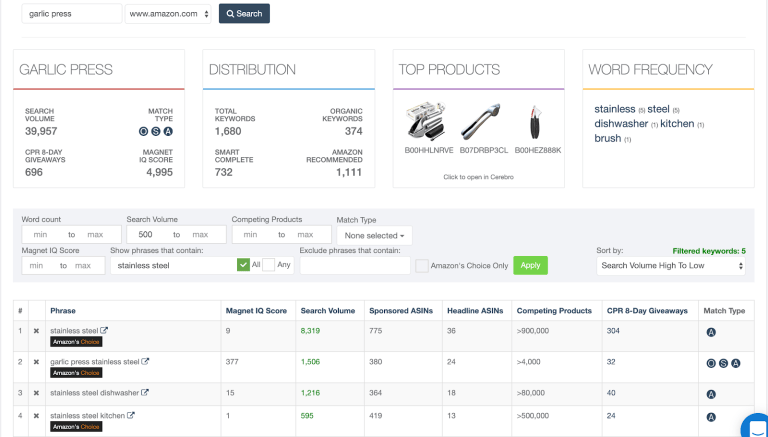768x437 pixels.
Task: Click Smart Complete icon in Garlic Press card
Action: pos(155,131)
